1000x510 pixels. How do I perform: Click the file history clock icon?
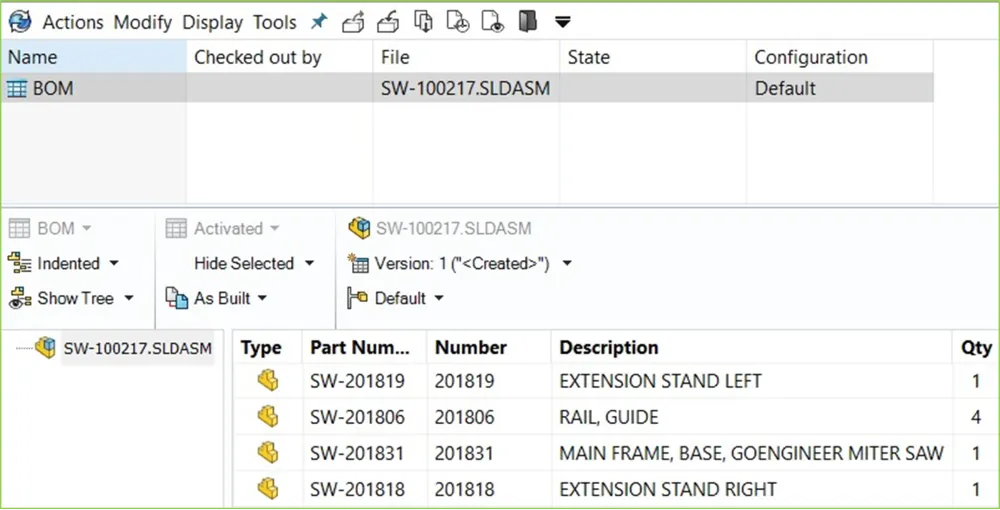[457, 21]
